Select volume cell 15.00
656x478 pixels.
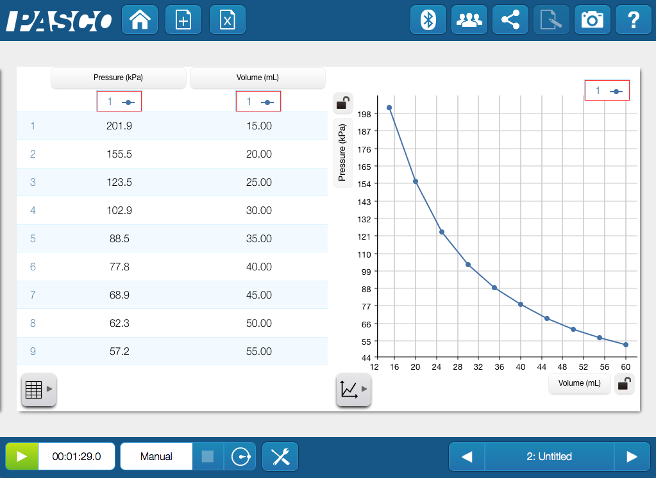click(259, 126)
